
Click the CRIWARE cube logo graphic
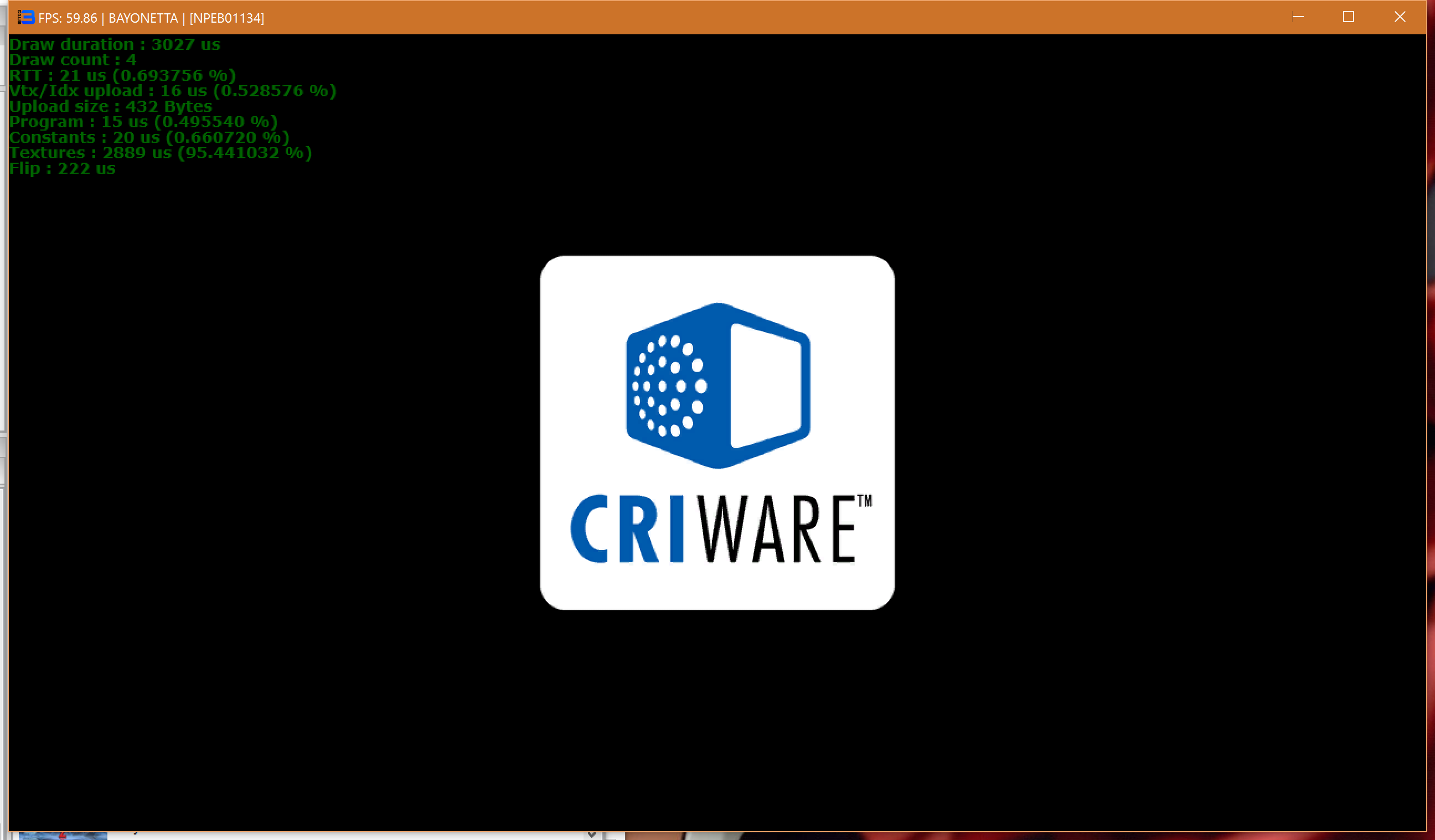(x=717, y=386)
